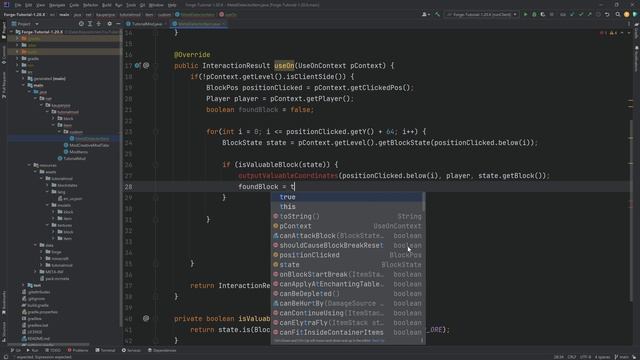Click the override gutter icon on line 17
Screen dimensions: 640x360
(x=138, y=65)
